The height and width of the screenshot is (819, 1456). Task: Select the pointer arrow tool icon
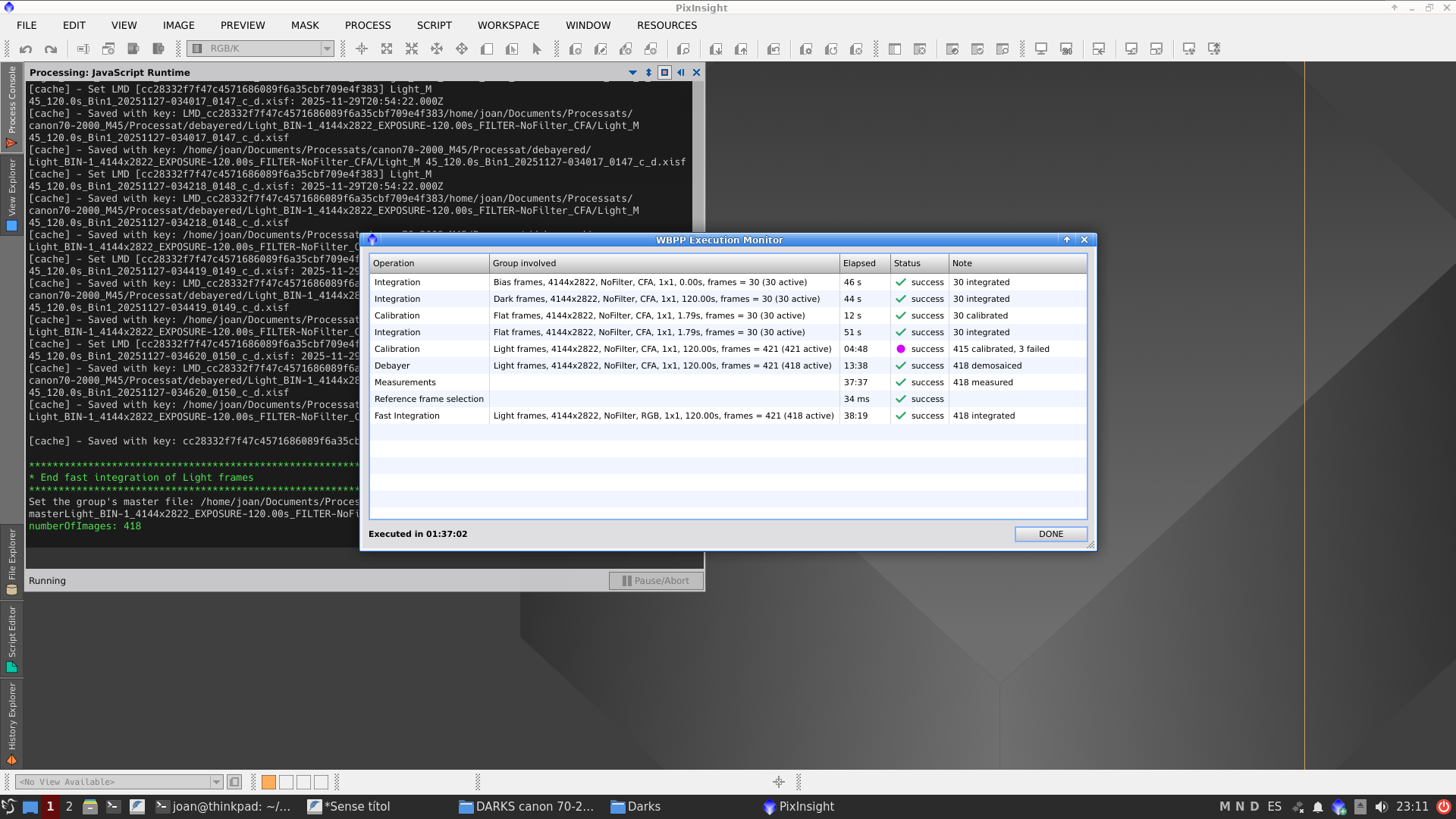tap(537, 49)
